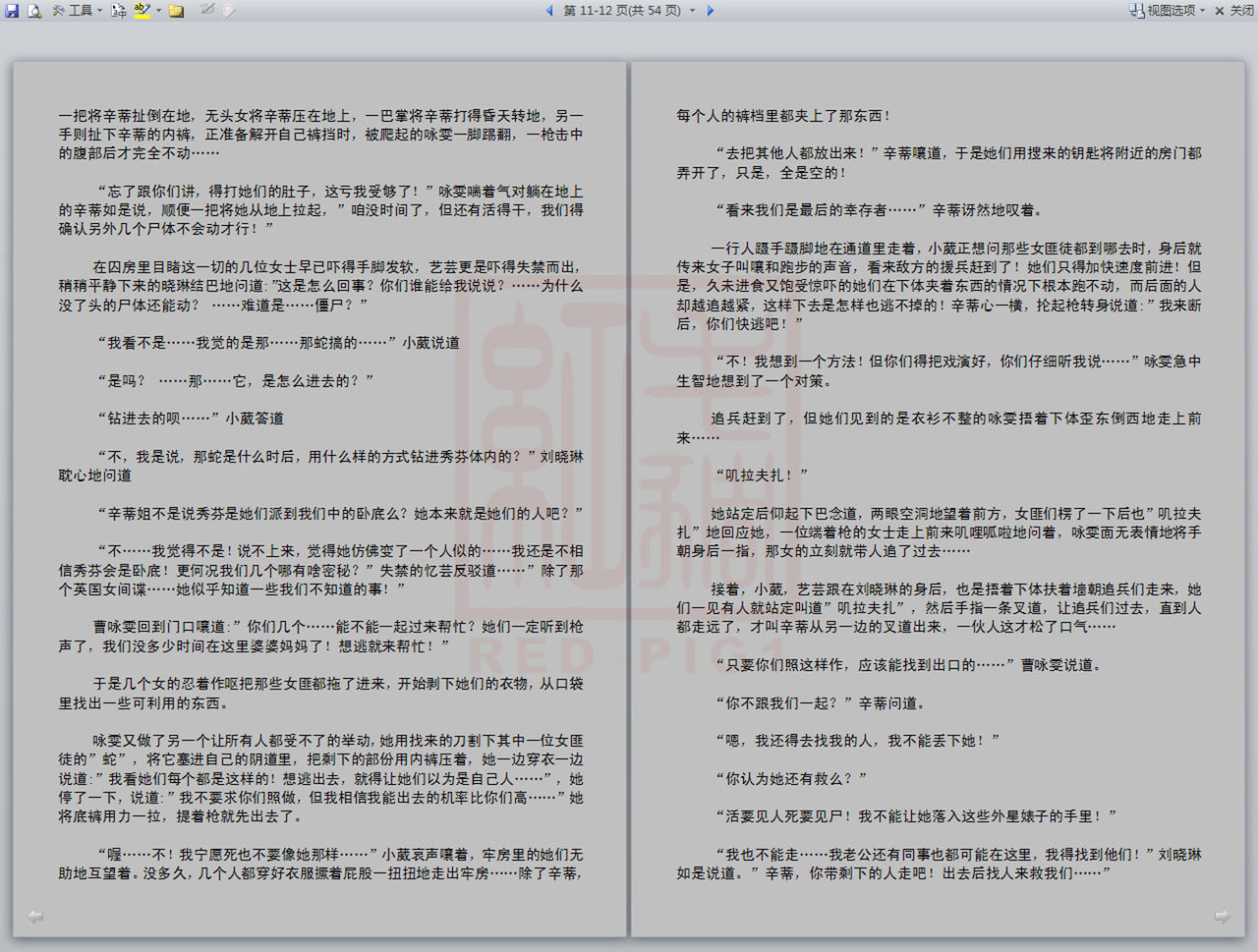This screenshot has width=1258, height=952.
Task: Click the Save icon in toolbar
Action: 13,11
